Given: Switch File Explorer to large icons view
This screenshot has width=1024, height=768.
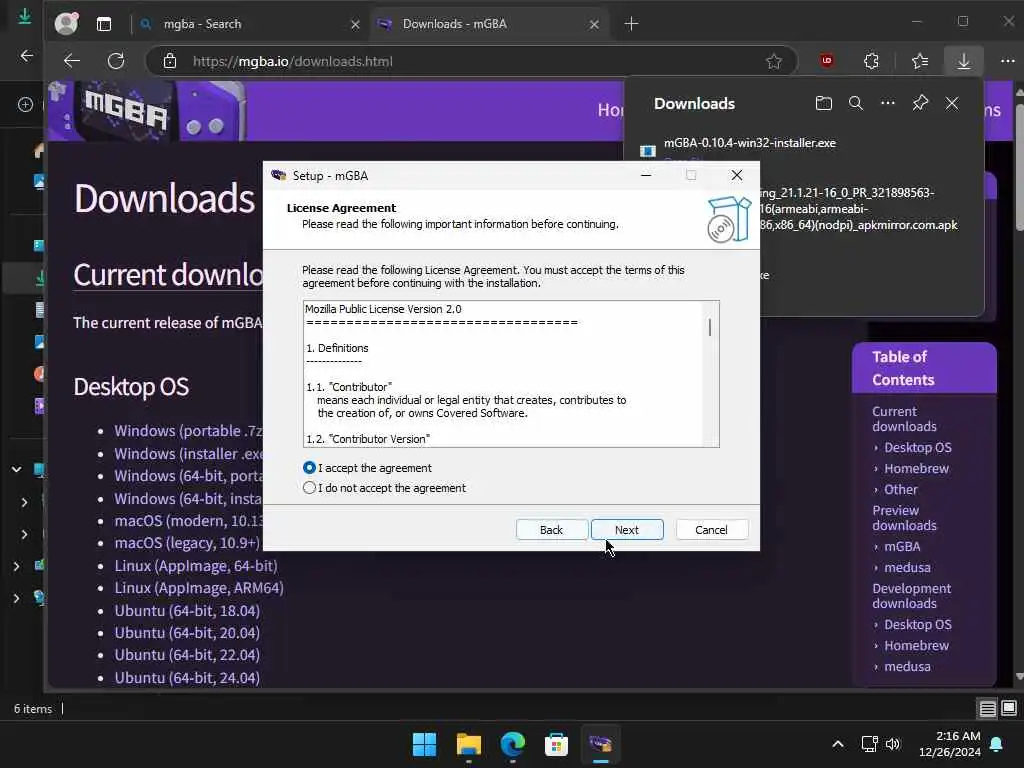Looking at the screenshot, I should [1009, 708].
